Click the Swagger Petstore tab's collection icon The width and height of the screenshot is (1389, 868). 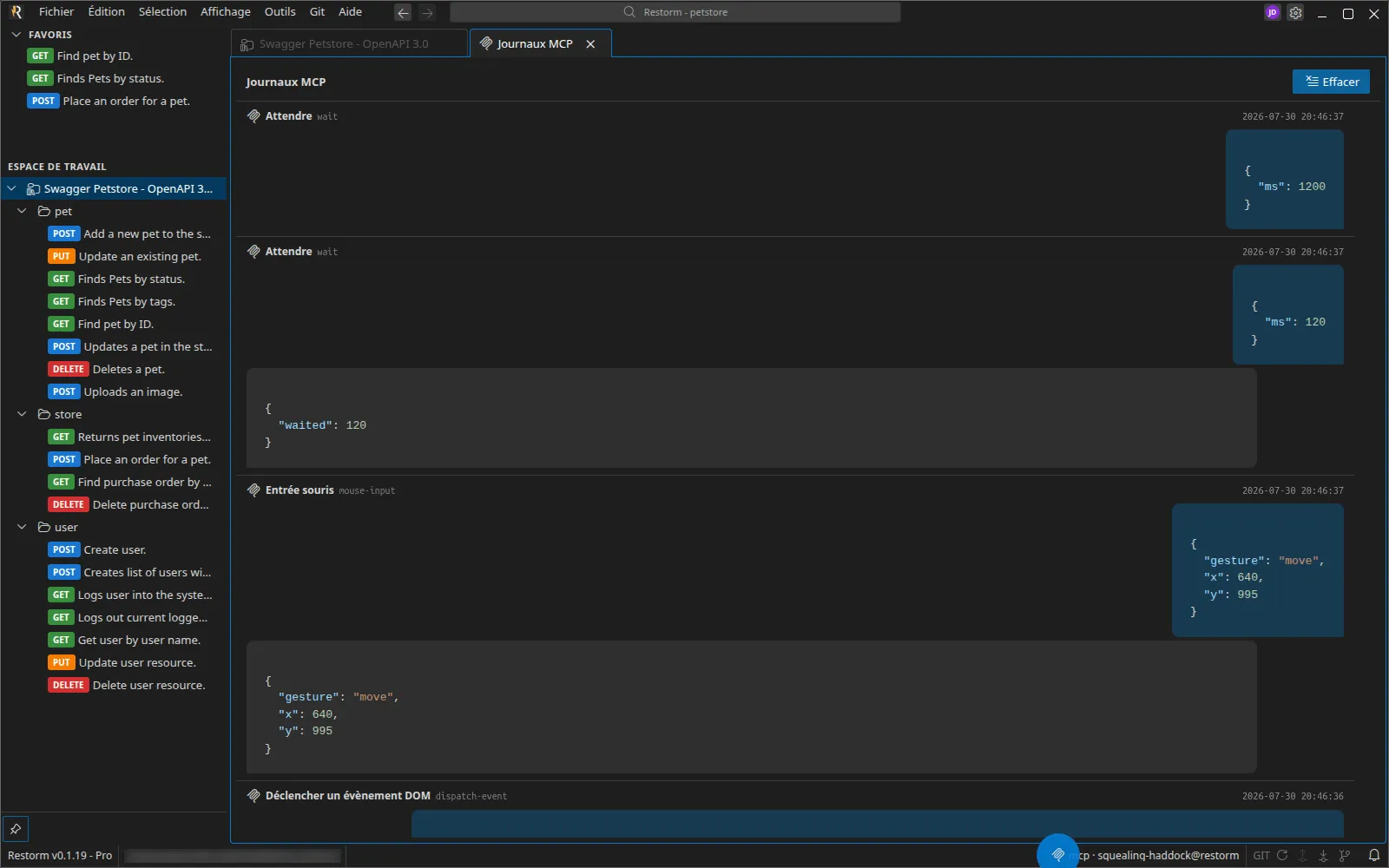[247, 44]
